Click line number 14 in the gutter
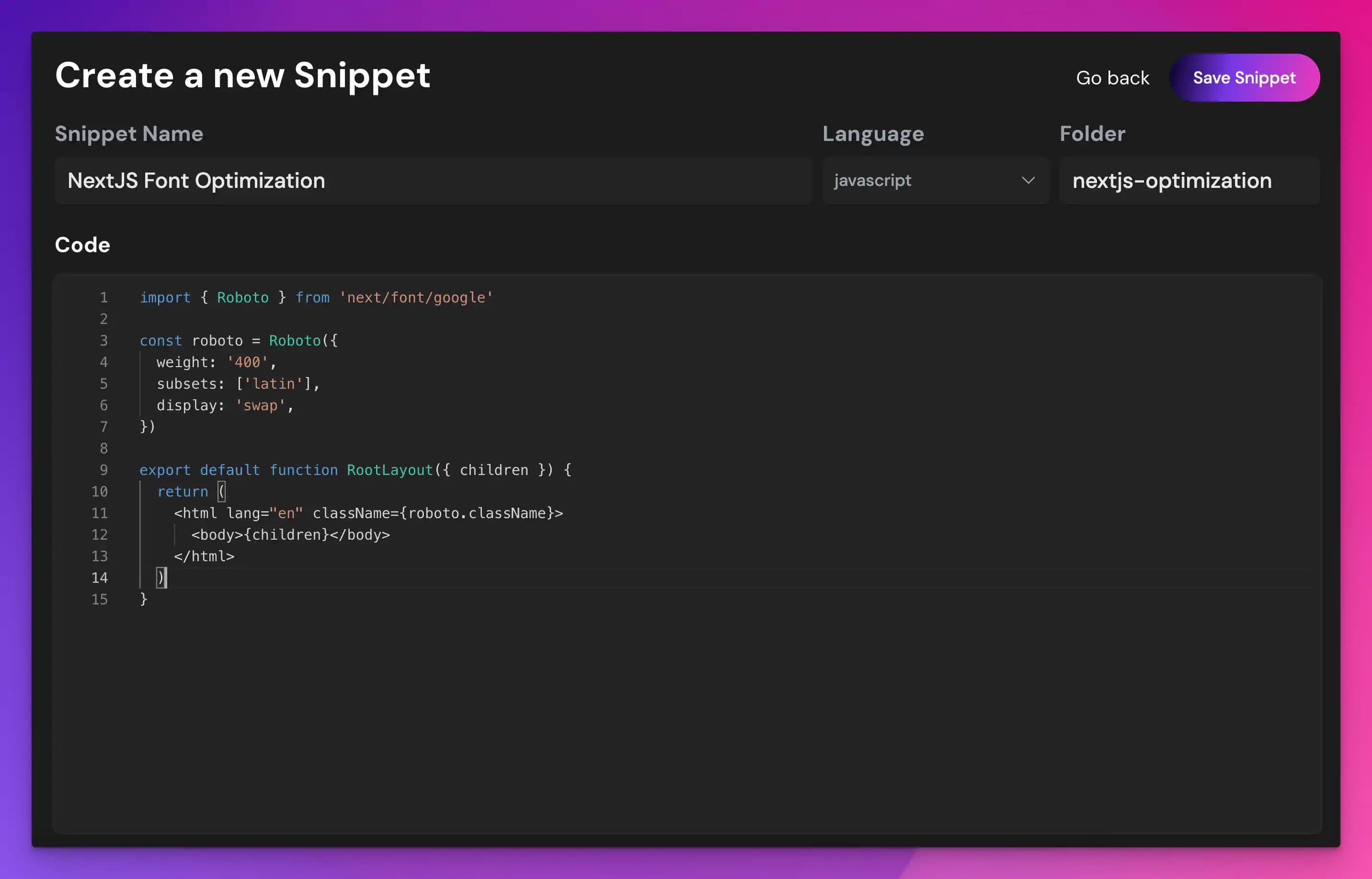 99,578
